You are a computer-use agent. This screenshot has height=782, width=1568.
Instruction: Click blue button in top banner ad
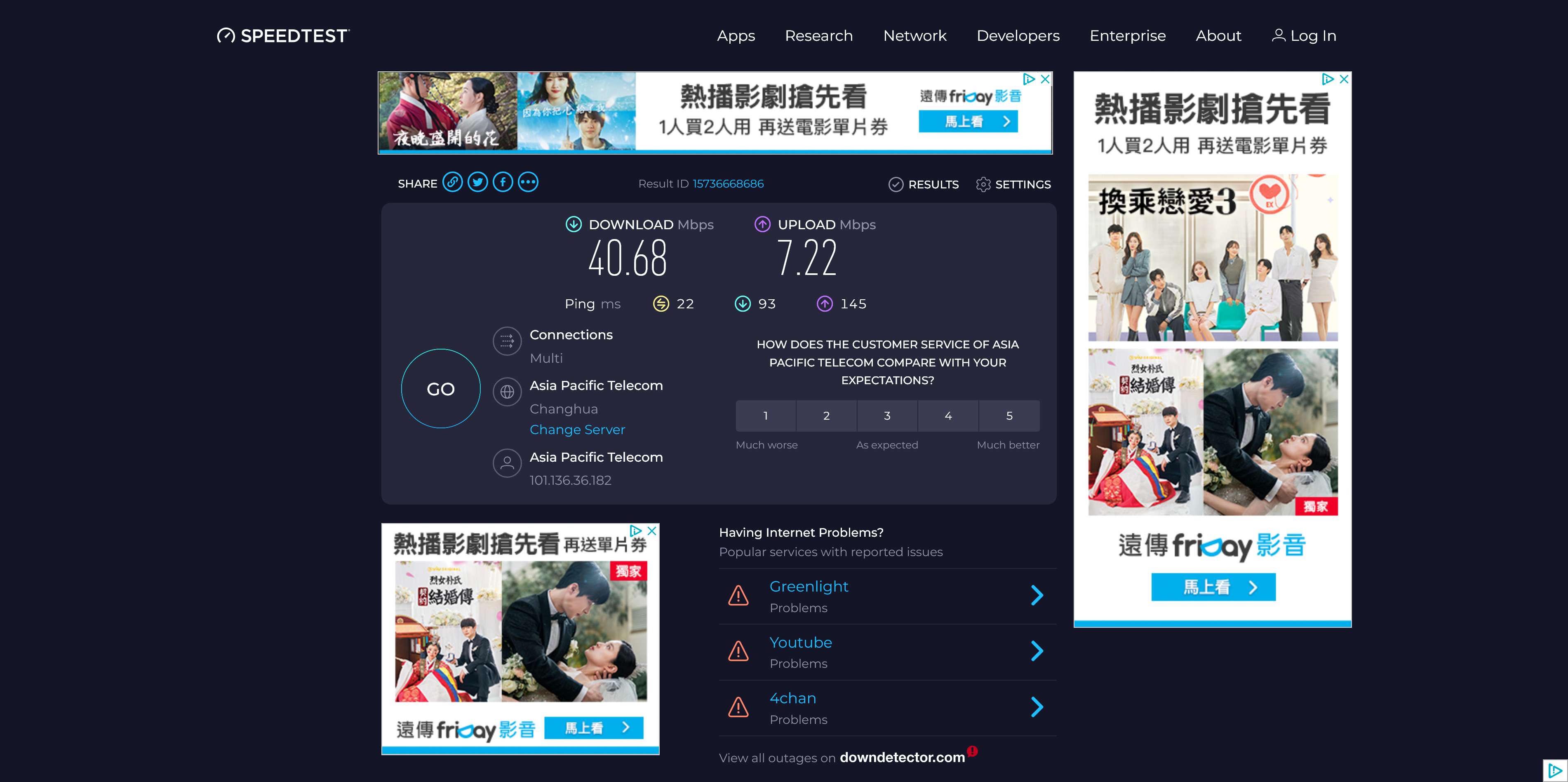968,122
